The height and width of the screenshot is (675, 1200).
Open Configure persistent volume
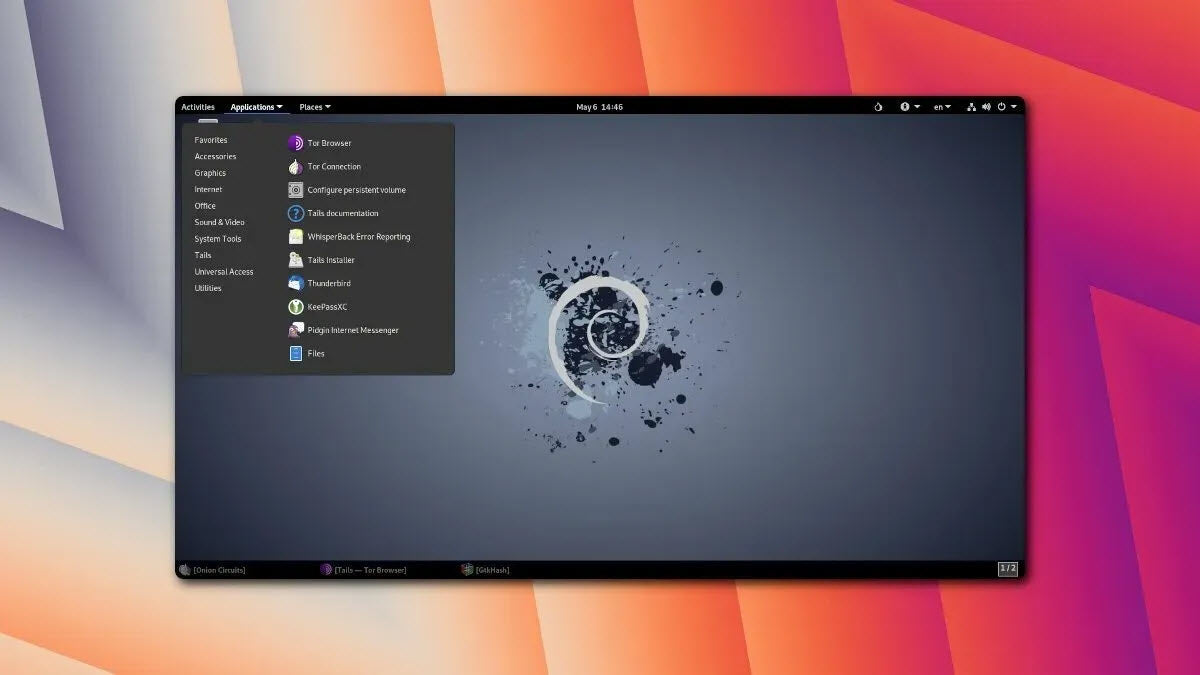(355, 190)
